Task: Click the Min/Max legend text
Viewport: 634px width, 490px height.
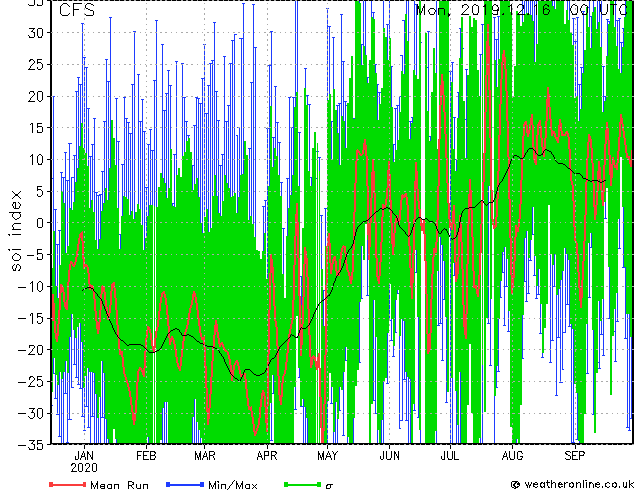Action: click(232, 485)
